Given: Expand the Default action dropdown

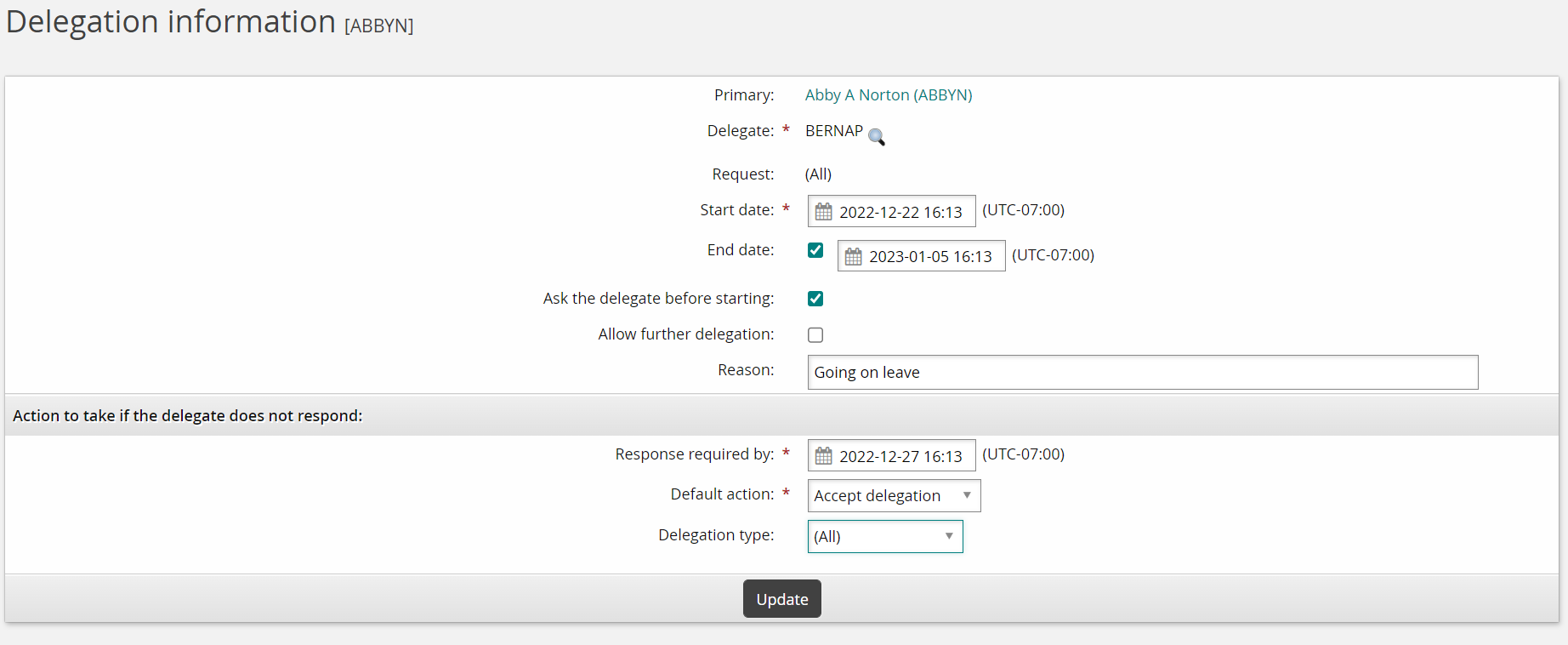Looking at the screenshot, I should click(893, 496).
